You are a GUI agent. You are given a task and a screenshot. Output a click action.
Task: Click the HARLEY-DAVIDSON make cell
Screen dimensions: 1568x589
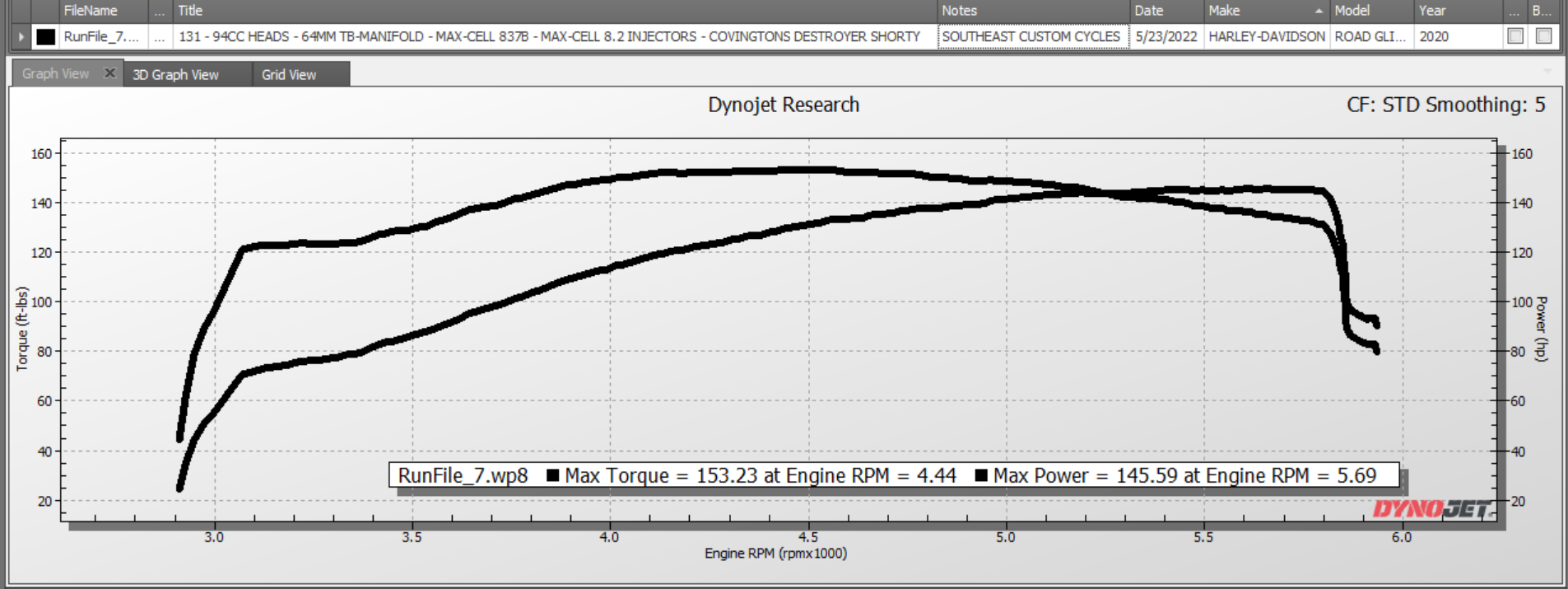[x=1267, y=36]
